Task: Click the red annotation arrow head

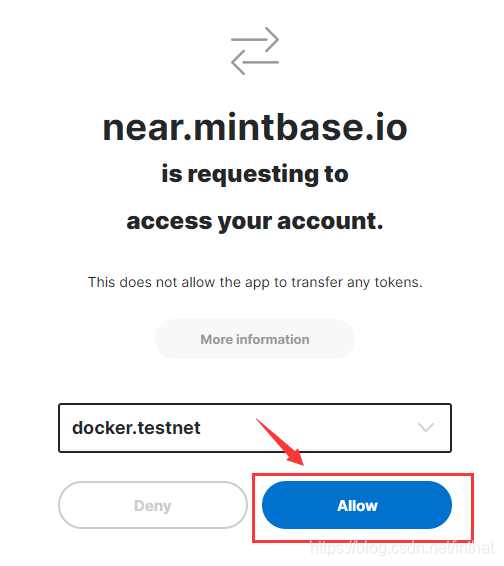Action: pyautogui.click(x=296, y=457)
